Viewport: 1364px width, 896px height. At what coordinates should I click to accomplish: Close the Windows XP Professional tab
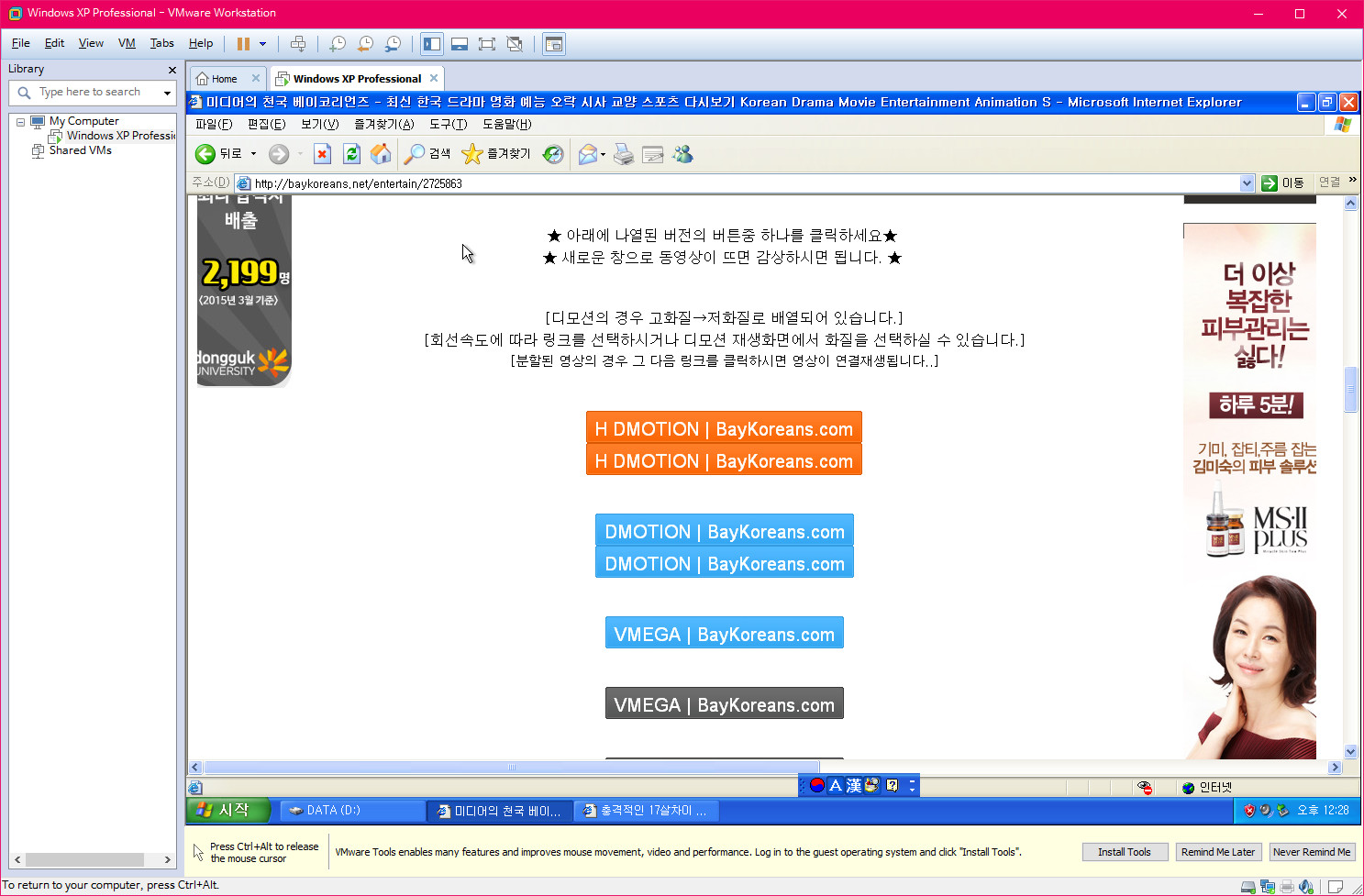click(434, 78)
